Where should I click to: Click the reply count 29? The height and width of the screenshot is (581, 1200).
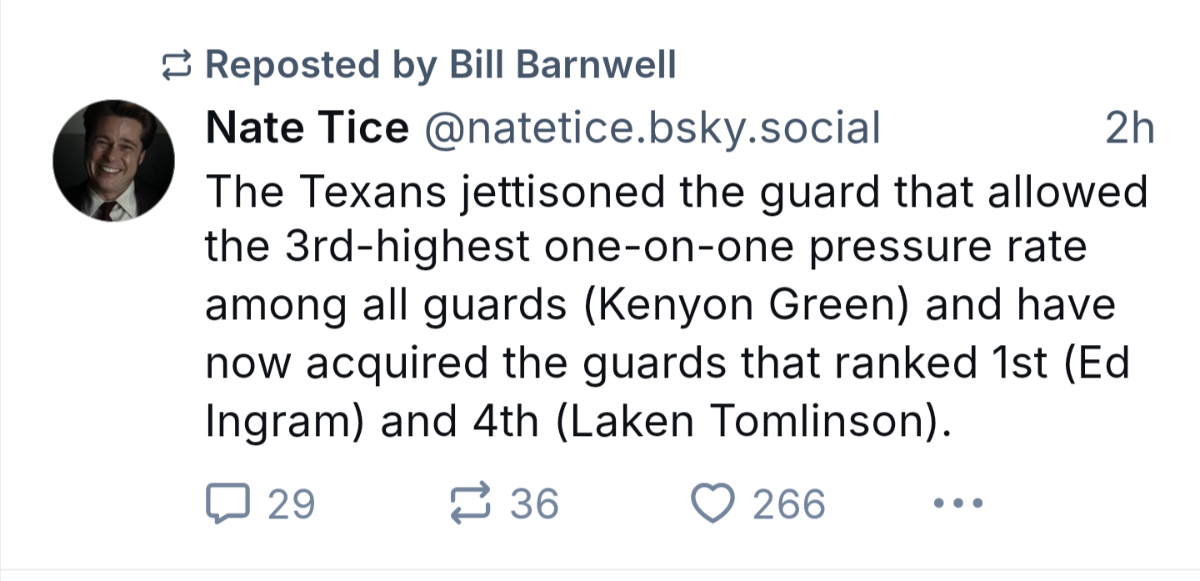(x=292, y=503)
